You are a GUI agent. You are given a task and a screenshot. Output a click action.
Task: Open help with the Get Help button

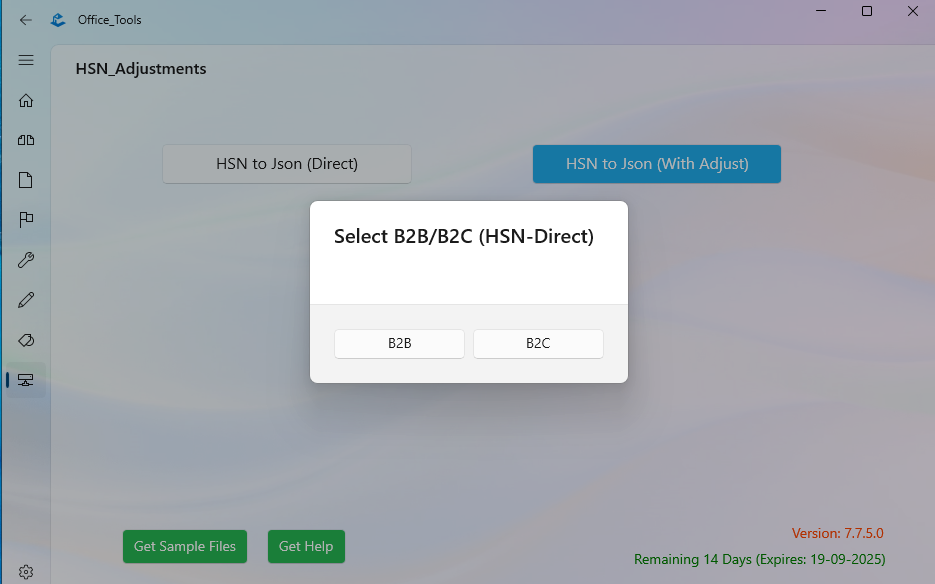click(306, 546)
